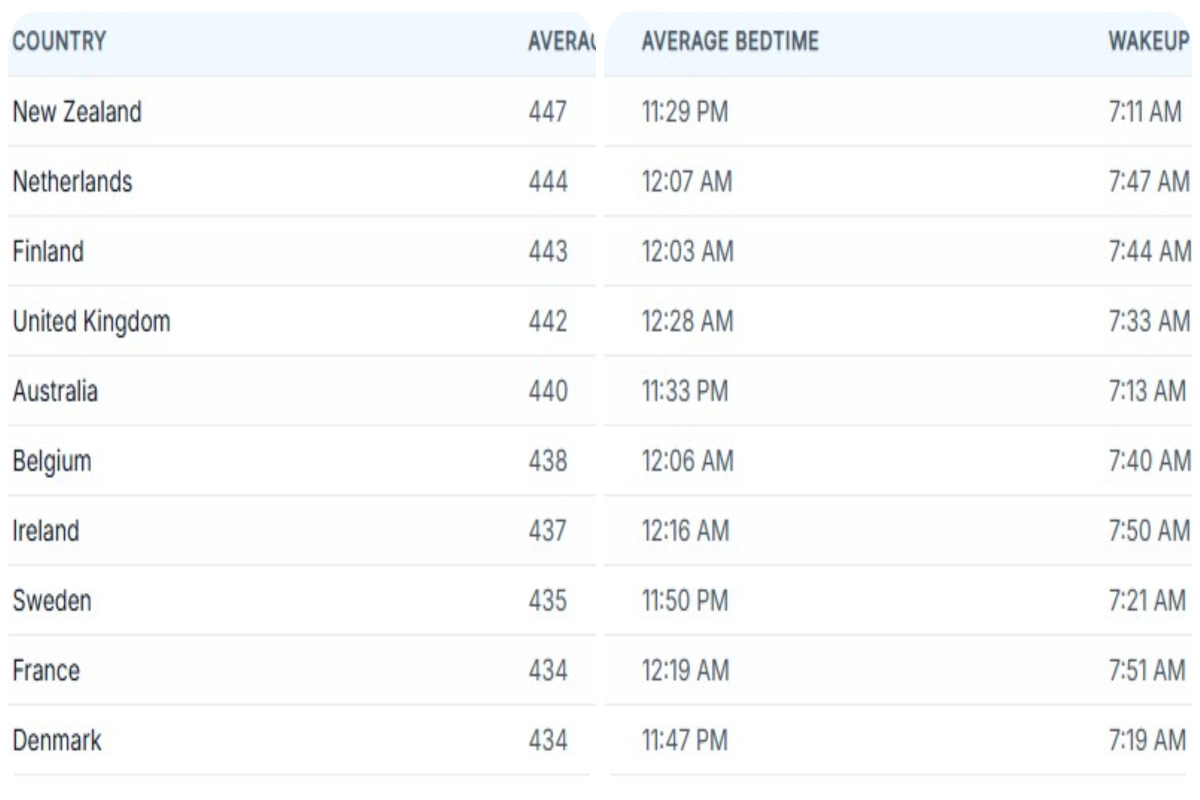
Task: Select the United Kingdom row
Action: point(91,322)
